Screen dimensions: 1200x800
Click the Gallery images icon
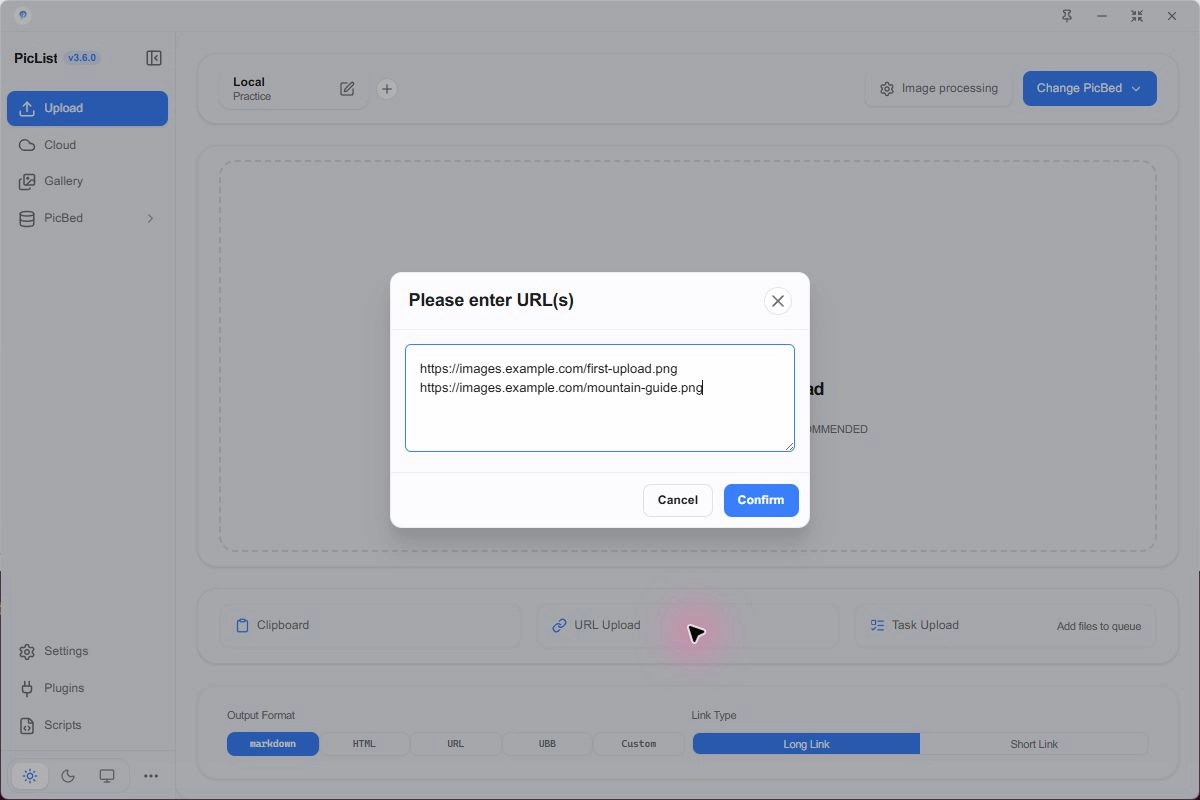coord(27,181)
